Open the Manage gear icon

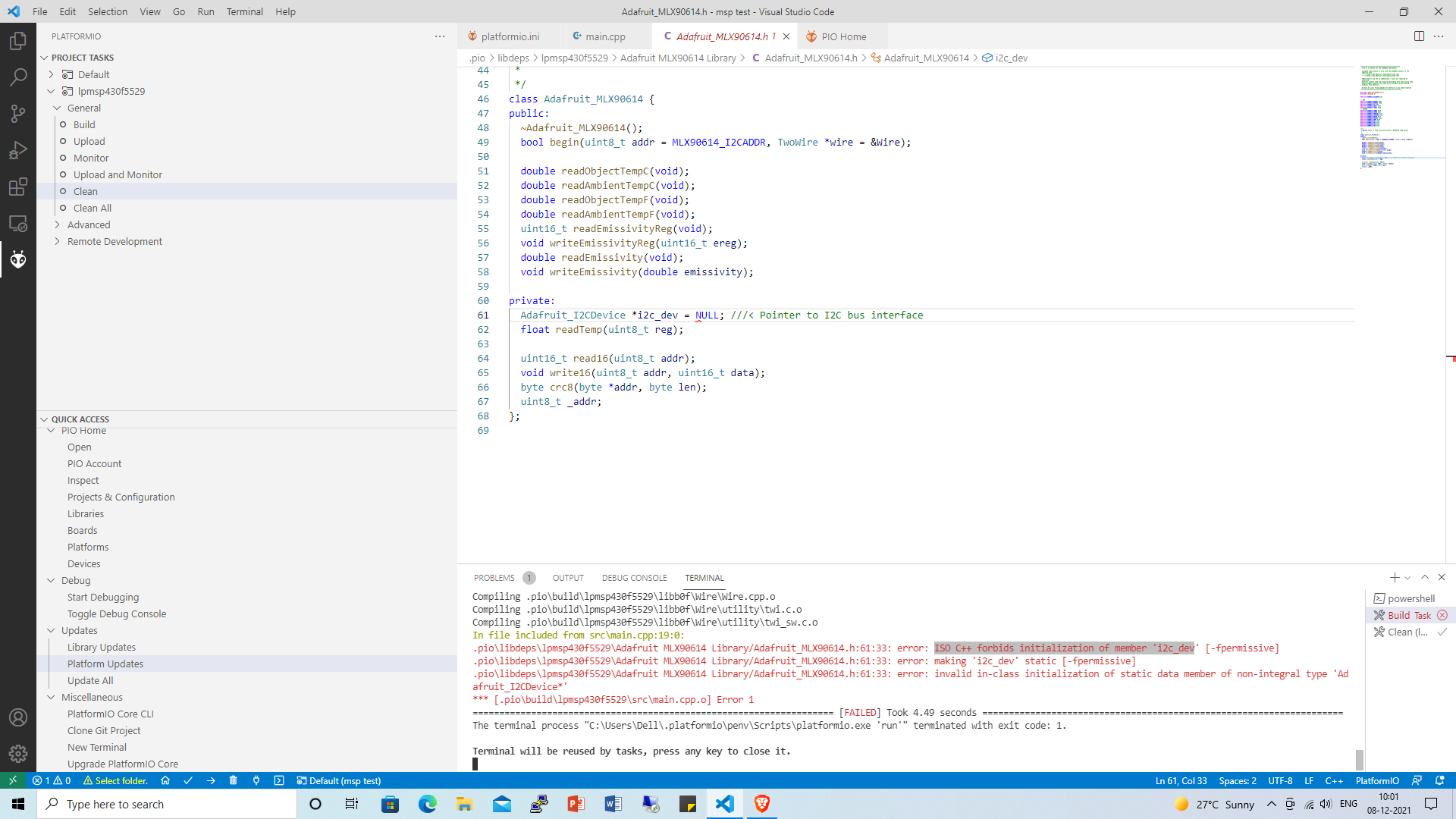(18, 754)
